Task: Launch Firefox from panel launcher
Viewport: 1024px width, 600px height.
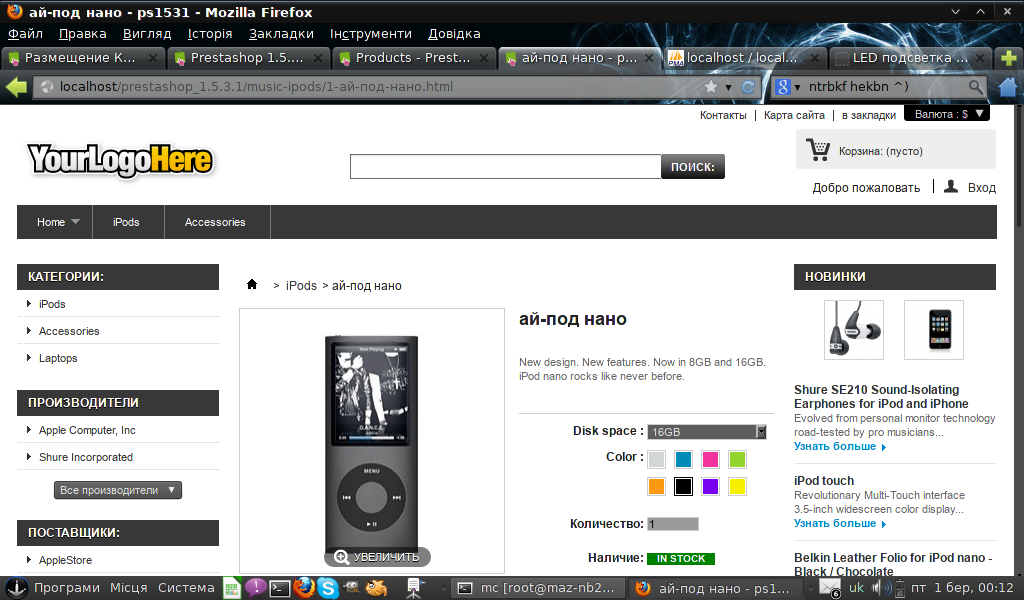Action: 304,588
